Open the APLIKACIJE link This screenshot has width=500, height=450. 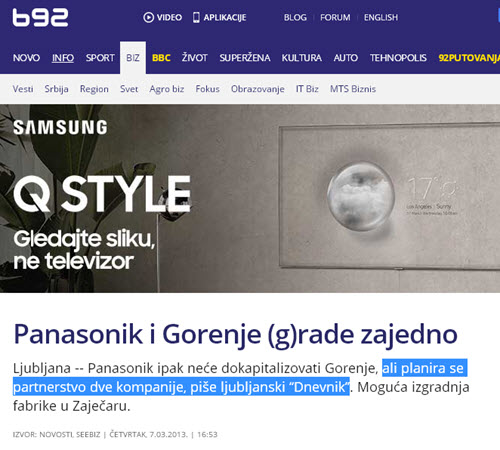(225, 17)
